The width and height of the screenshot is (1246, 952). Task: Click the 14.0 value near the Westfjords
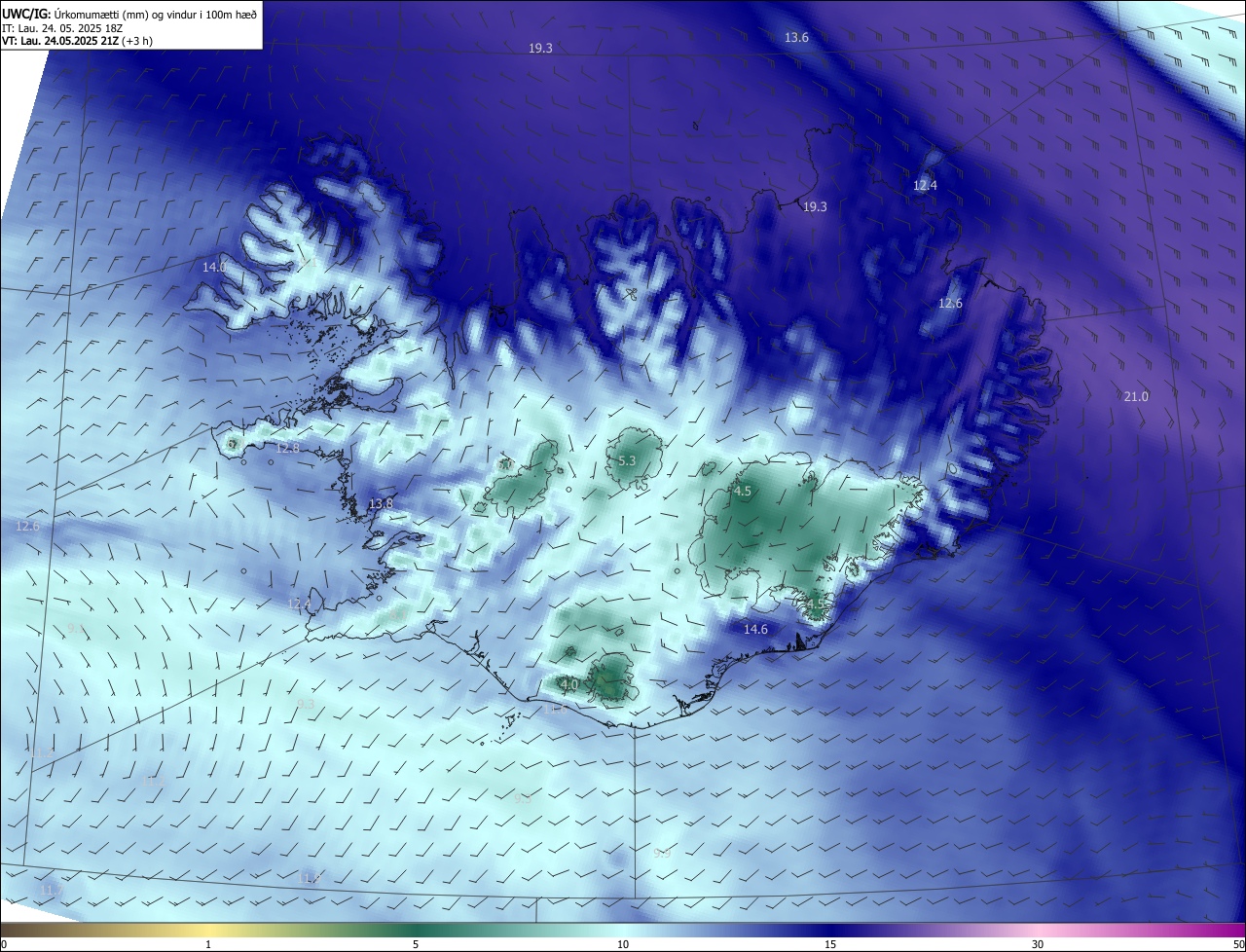214,267
